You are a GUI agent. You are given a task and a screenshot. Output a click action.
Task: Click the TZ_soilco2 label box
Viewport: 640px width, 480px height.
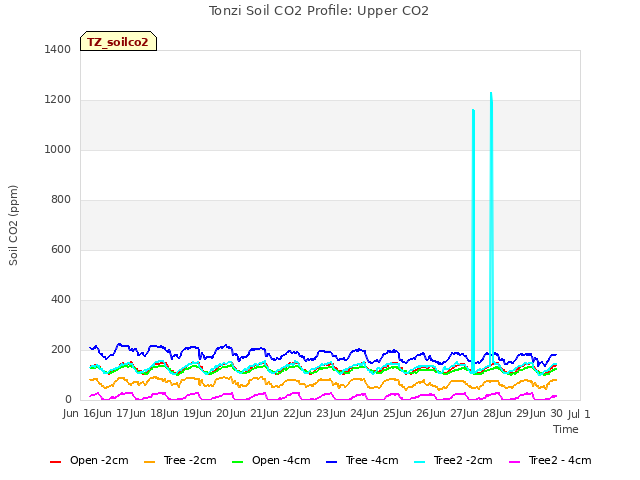pyautogui.click(x=118, y=41)
